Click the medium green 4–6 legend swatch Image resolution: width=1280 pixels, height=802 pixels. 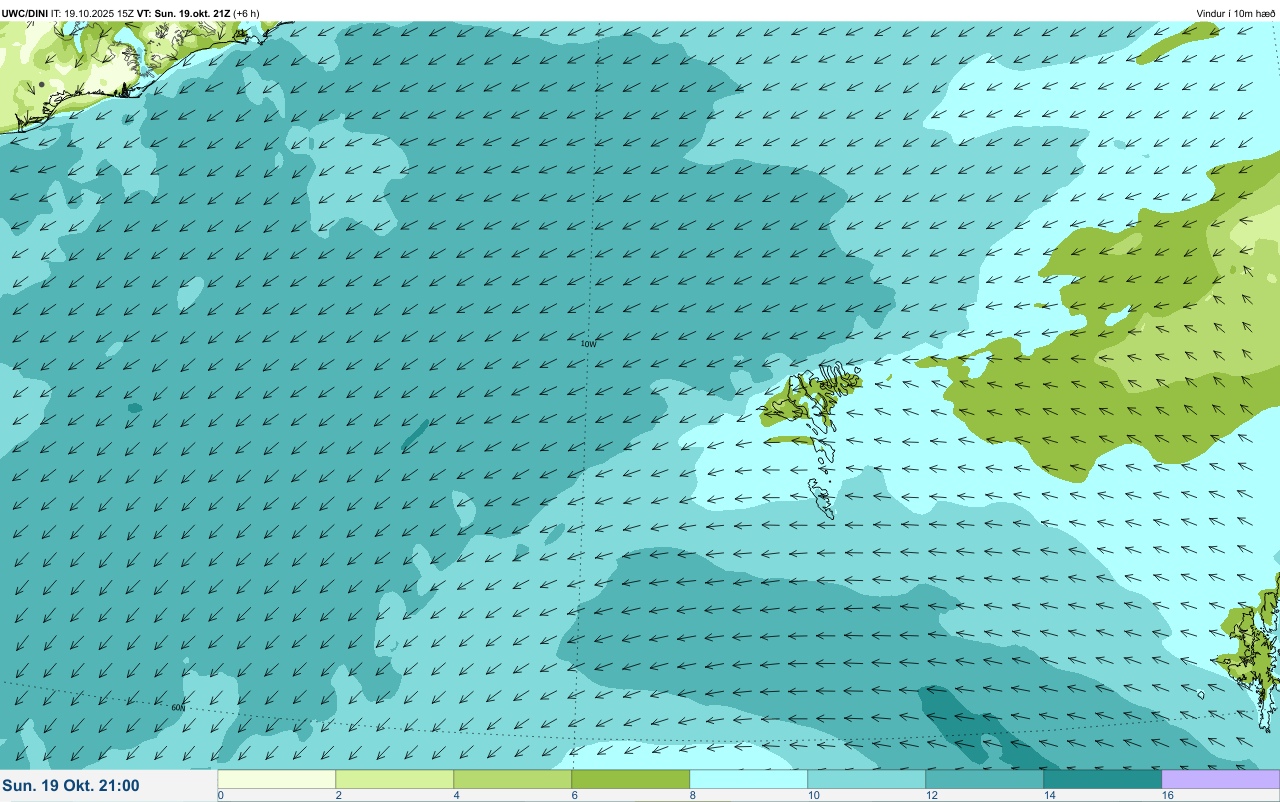[x=512, y=779]
